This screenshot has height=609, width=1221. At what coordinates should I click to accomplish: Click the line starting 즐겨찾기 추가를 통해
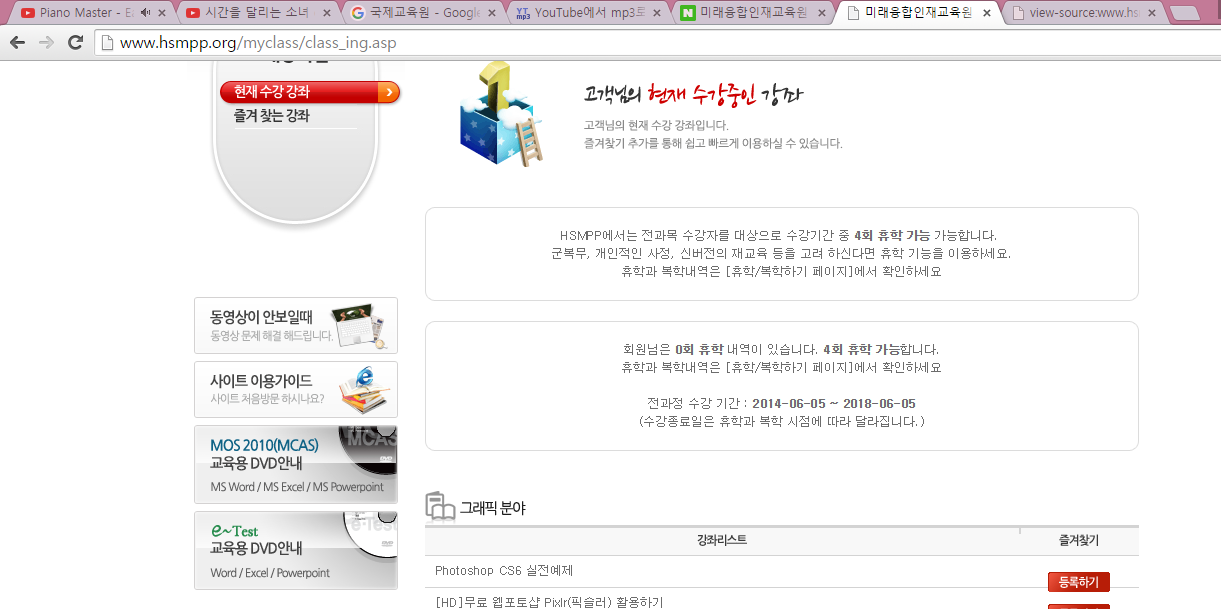713,144
